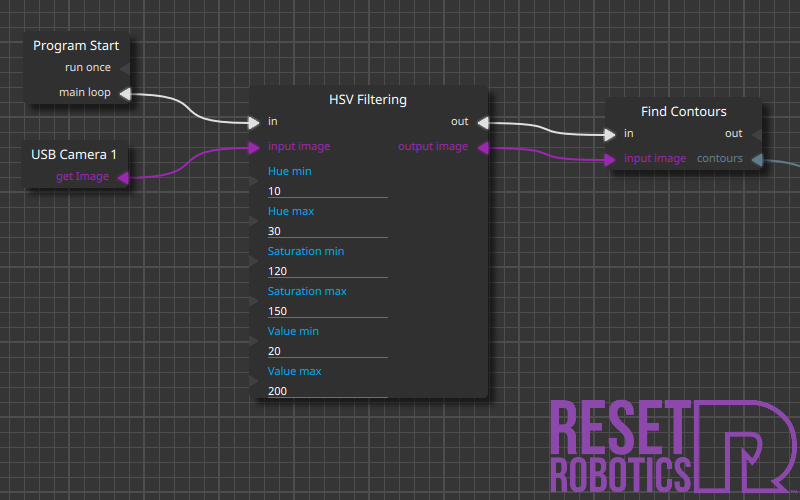800x500 pixels.
Task: Click the Value min input port arrow
Action: 254,341
